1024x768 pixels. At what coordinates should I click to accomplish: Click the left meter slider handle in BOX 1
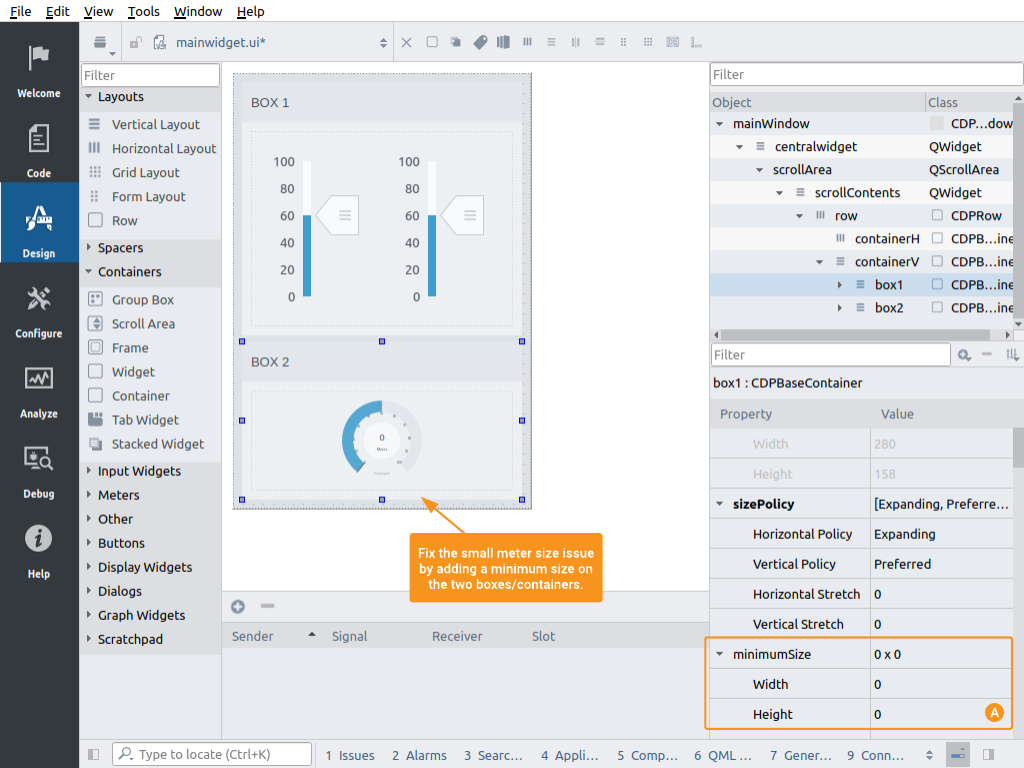338,215
